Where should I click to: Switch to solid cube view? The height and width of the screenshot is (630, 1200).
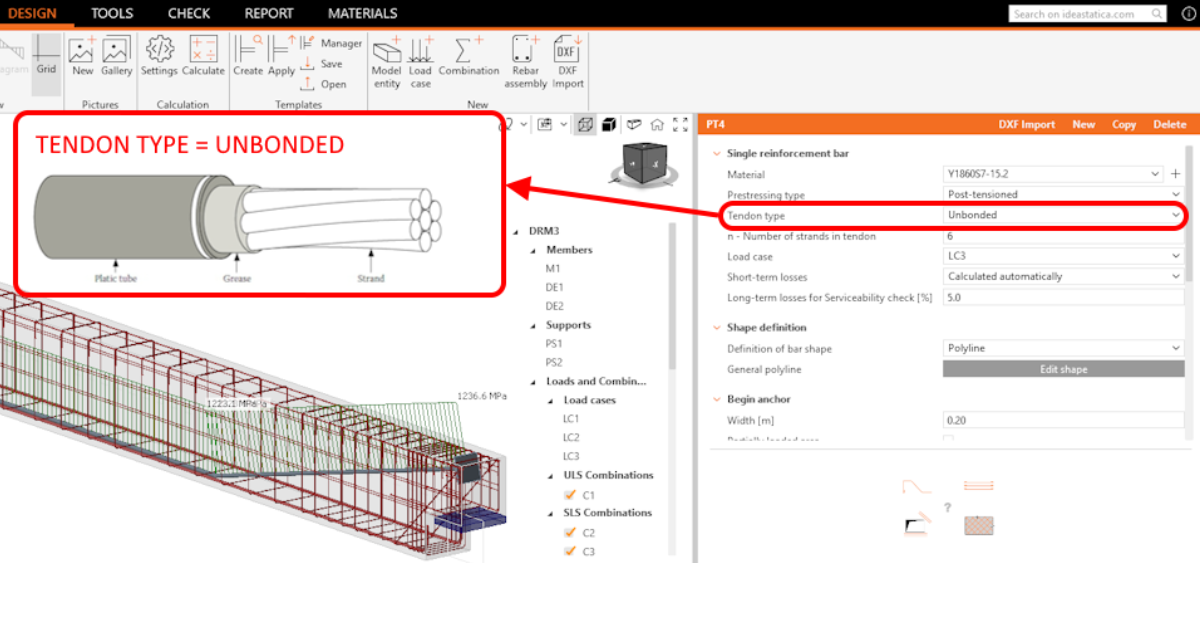click(x=607, y=125)
